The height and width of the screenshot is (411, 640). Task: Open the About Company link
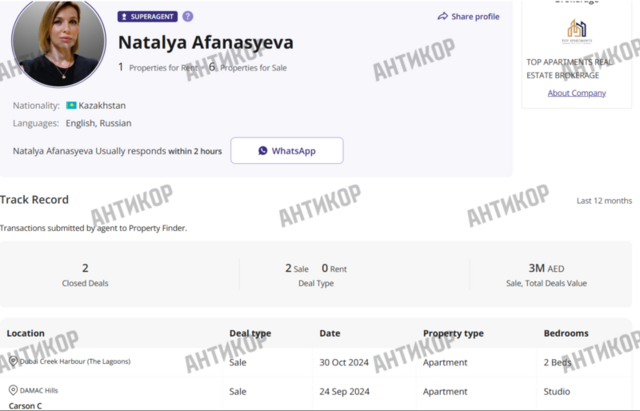click(x=577, y=93)
